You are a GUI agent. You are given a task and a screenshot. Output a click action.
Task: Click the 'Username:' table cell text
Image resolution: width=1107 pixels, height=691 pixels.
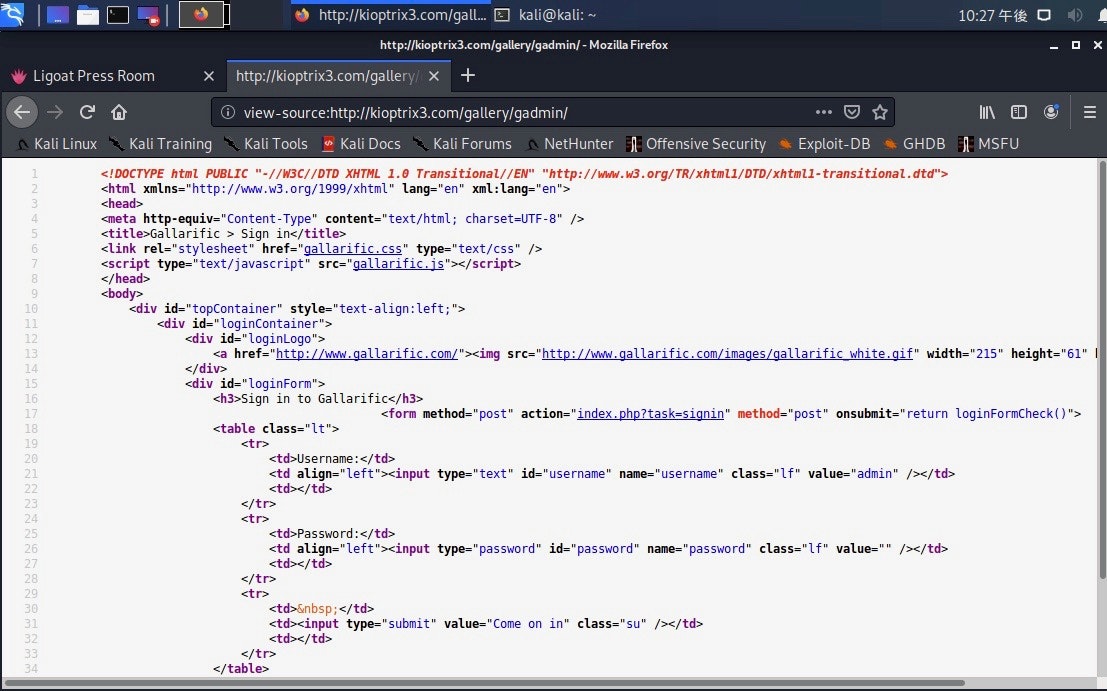(x=328, y=459)
